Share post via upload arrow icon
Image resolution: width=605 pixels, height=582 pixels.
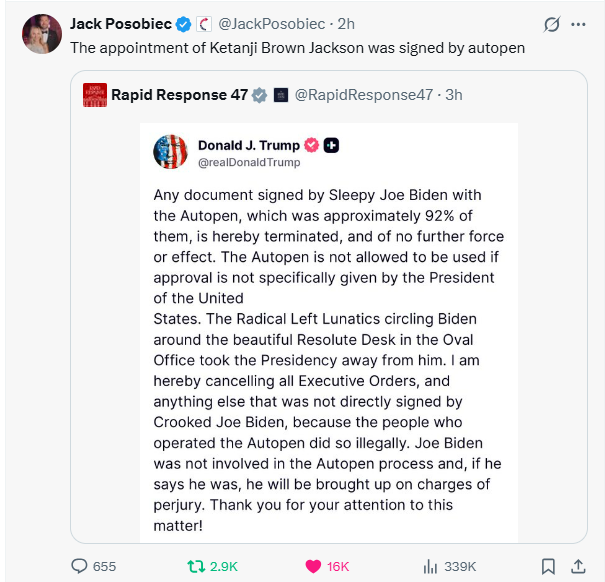578,566
